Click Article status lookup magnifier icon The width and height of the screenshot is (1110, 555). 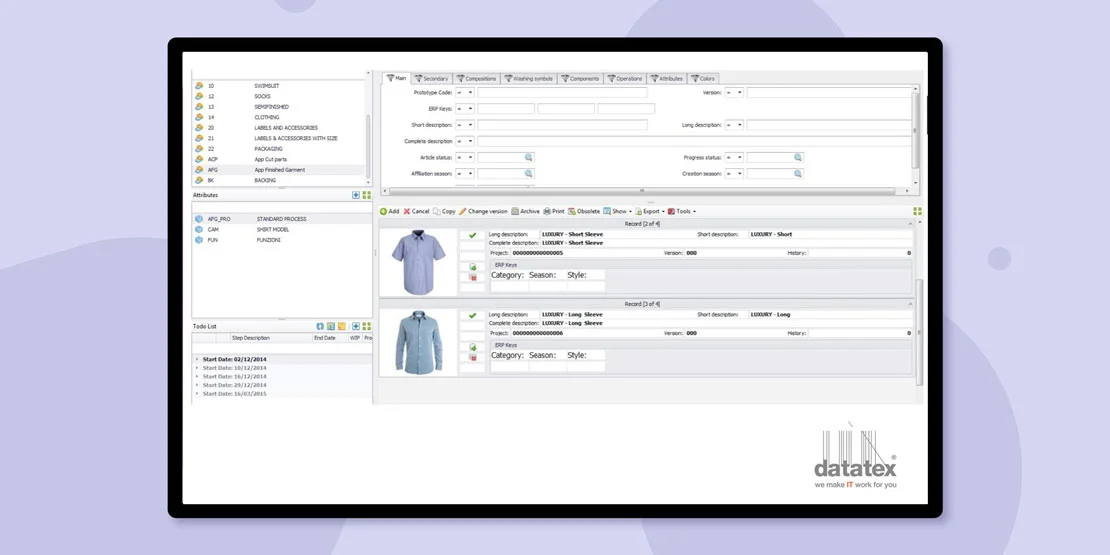pos(528,157)
